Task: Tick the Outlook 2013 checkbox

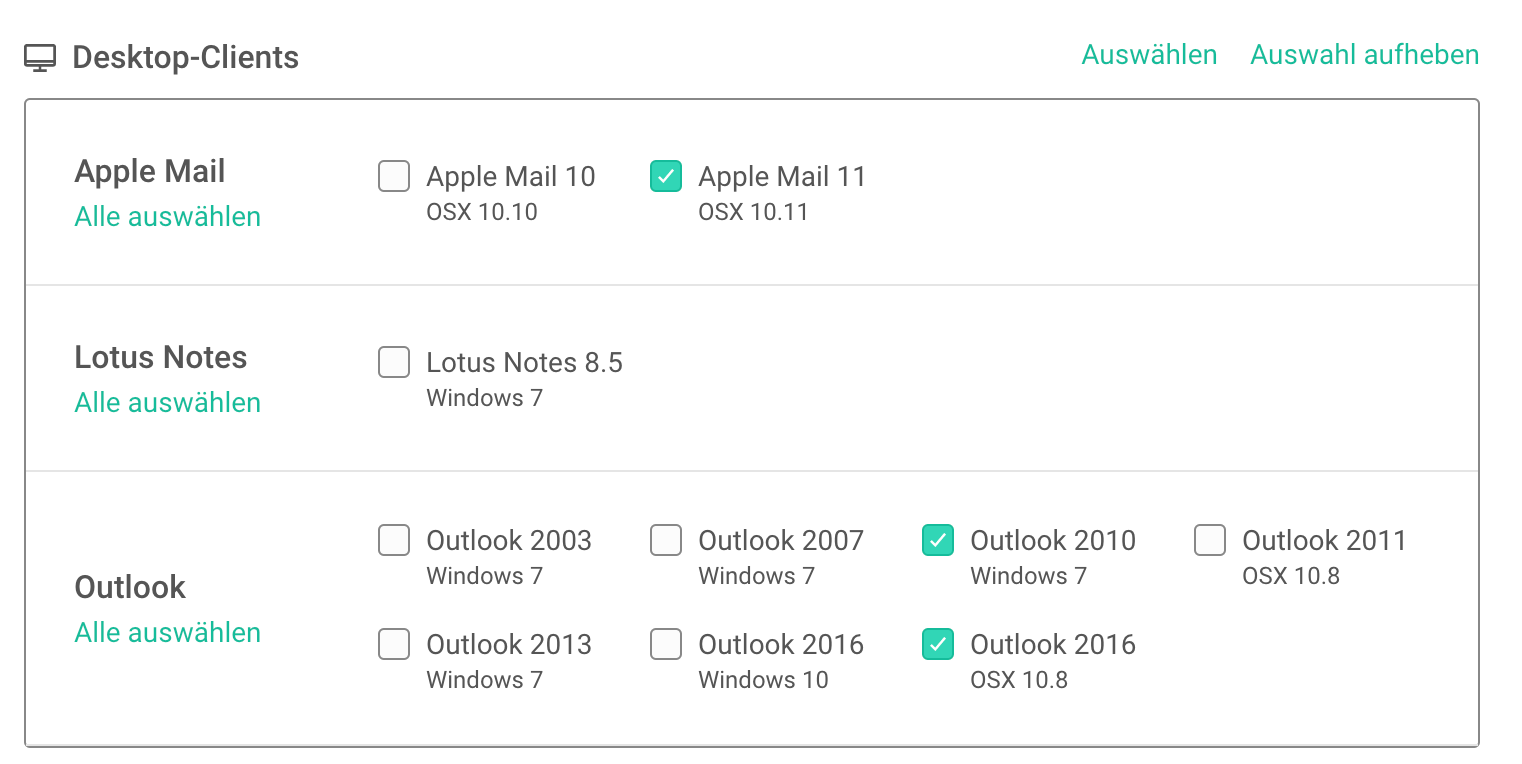Action: pyautogui.click(x=394, y=644)
